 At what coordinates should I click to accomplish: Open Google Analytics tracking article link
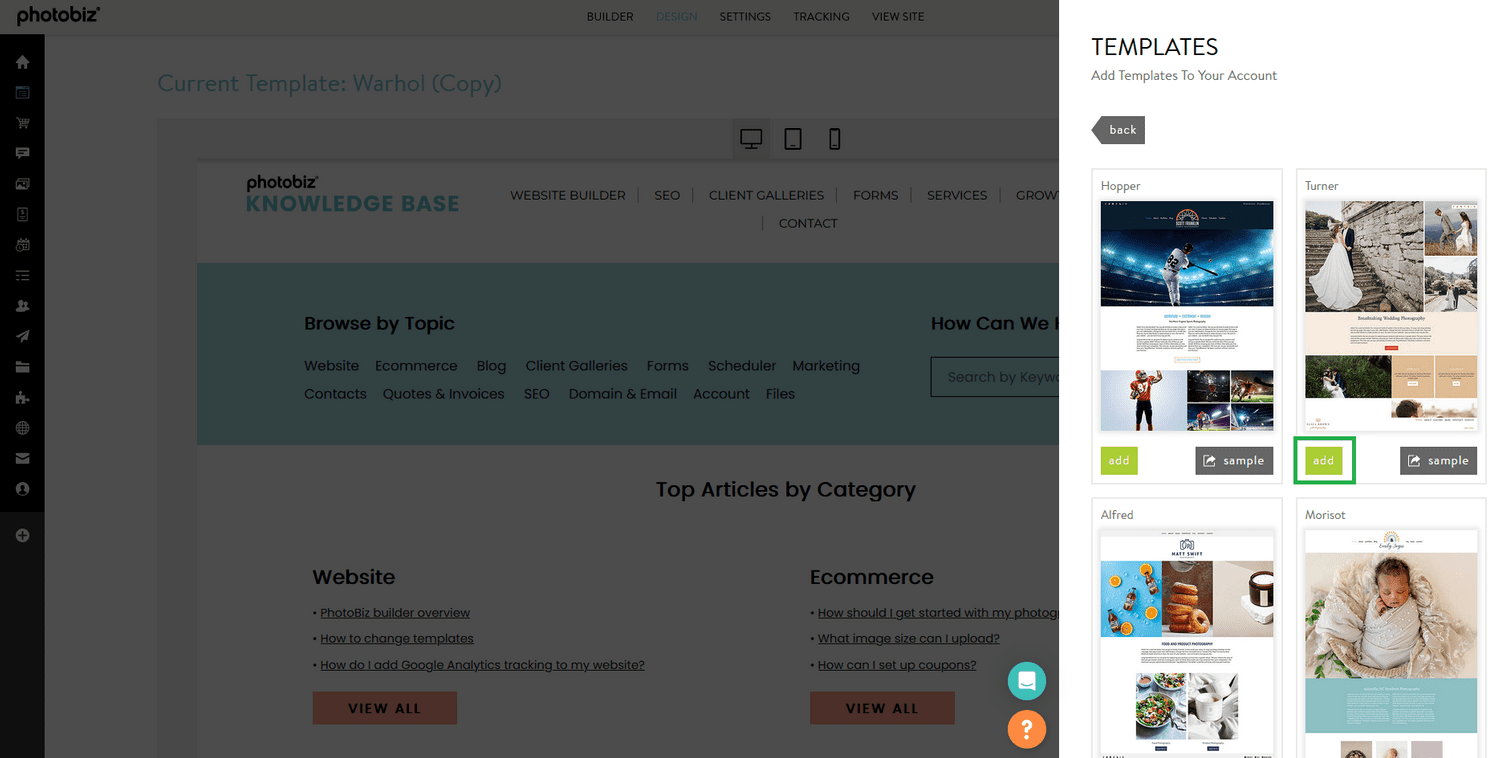(482, 665)
